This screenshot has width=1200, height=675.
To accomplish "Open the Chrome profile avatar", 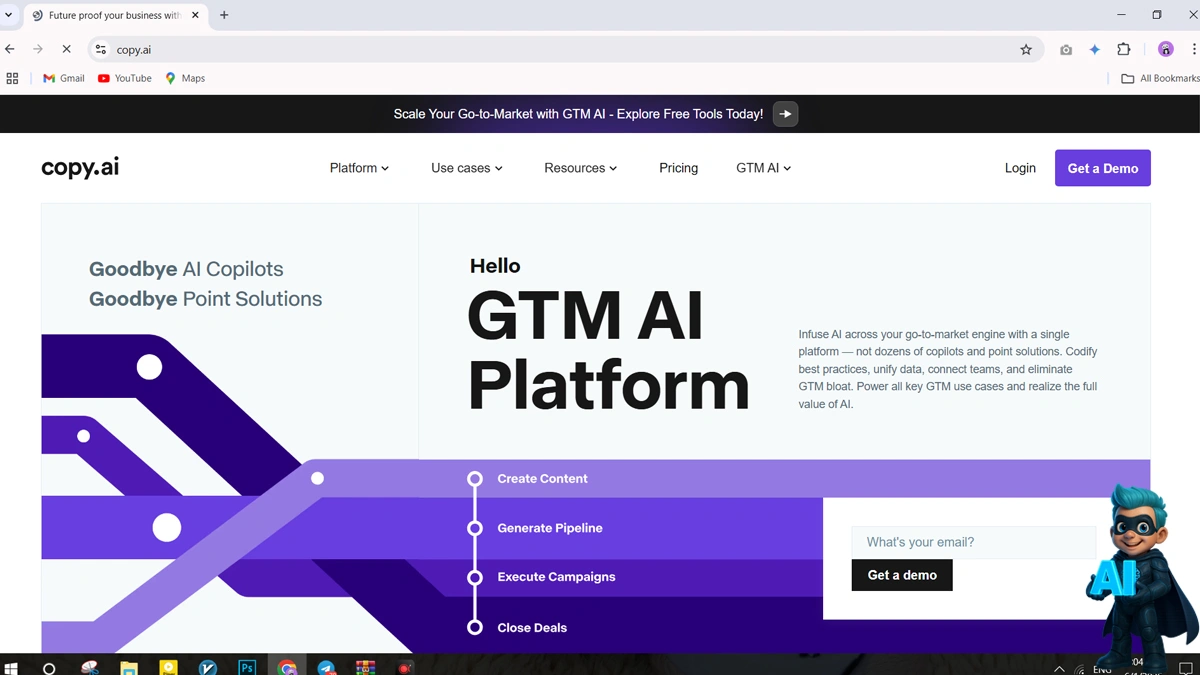I will (x=1166, y=50).
